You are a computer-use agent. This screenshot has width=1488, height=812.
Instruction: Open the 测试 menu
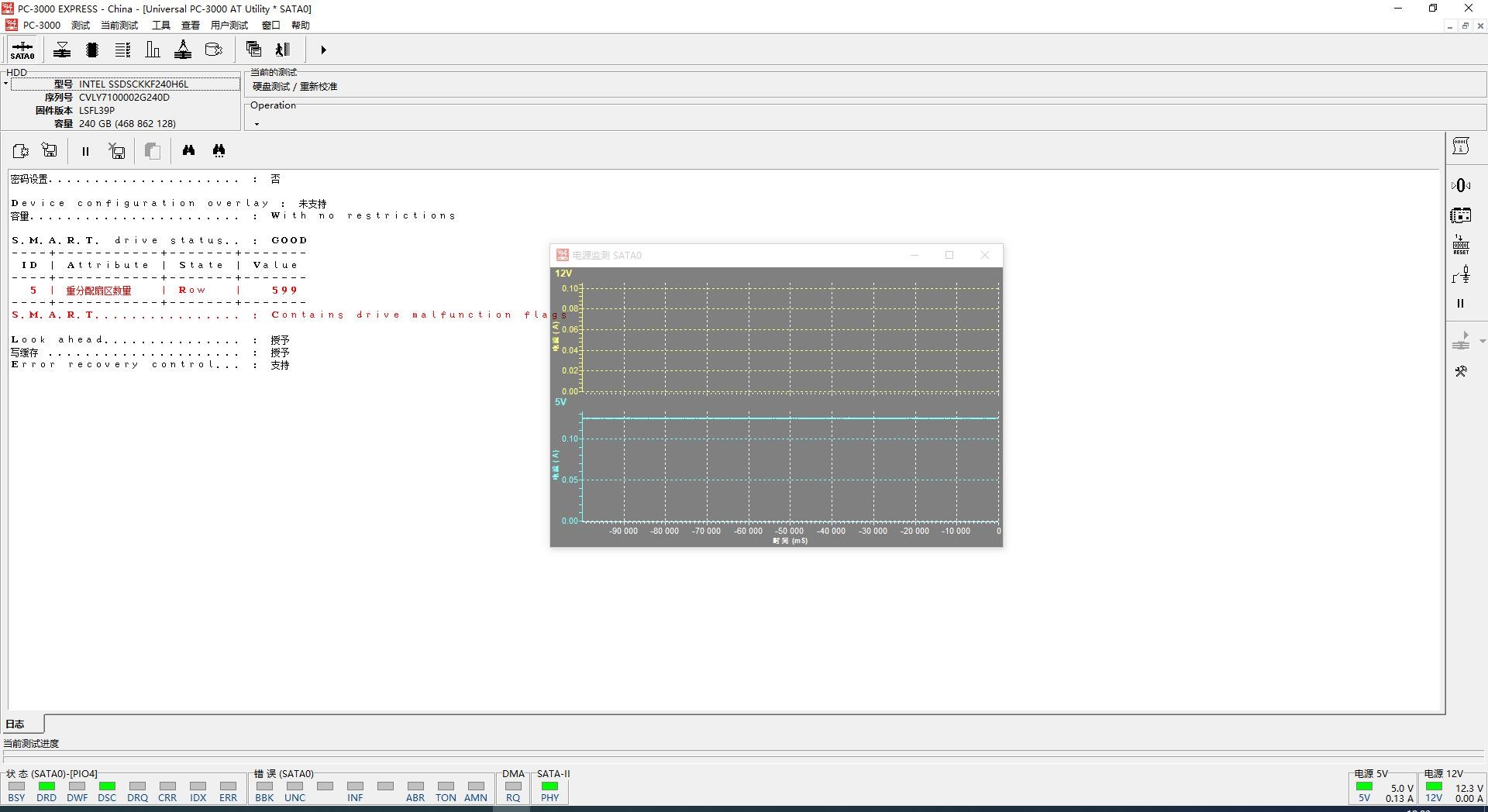(81, 26)
